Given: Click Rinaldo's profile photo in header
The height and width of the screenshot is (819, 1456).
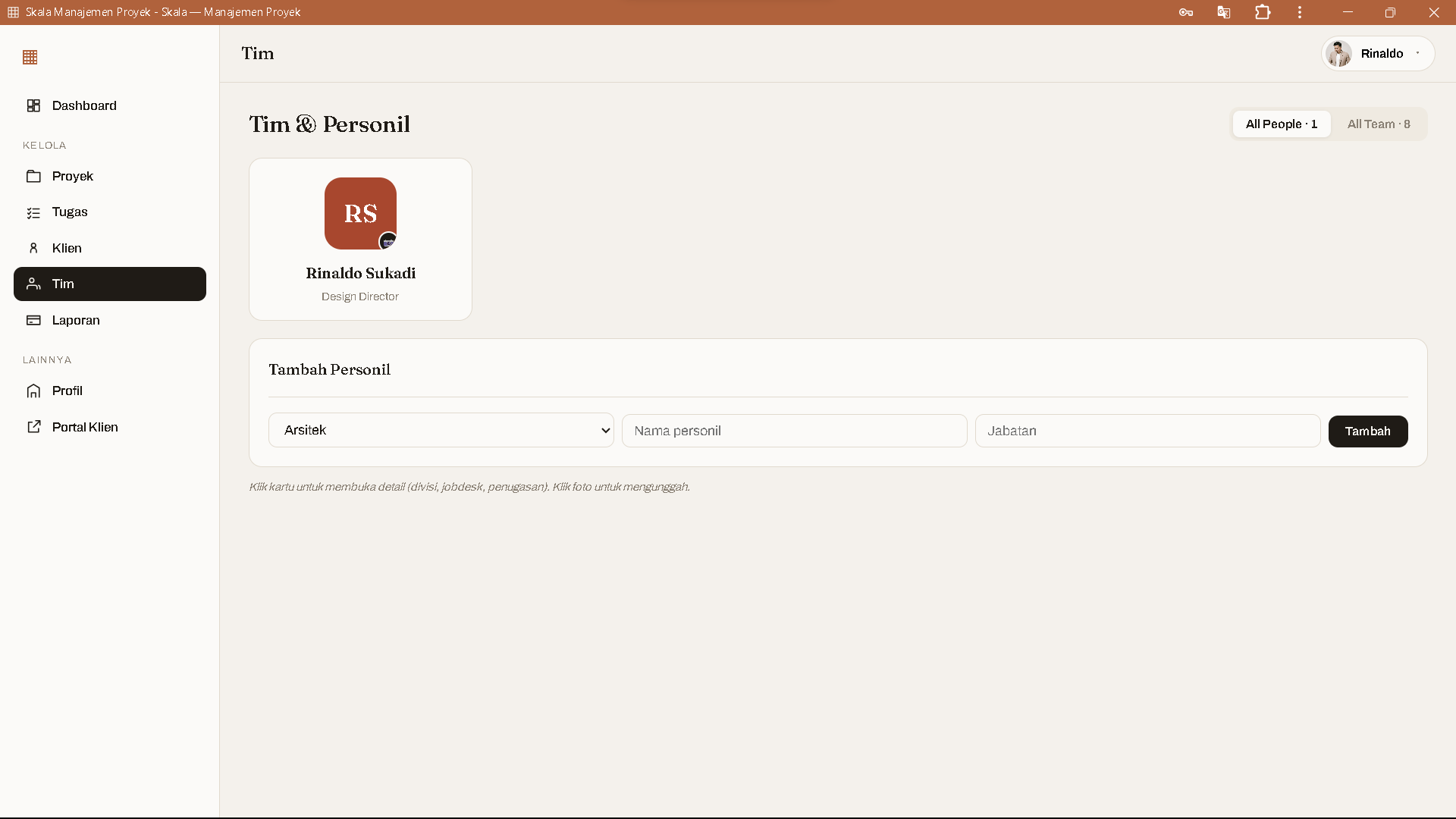Looking at the screenshot, I should click(x=1339, y=54).
